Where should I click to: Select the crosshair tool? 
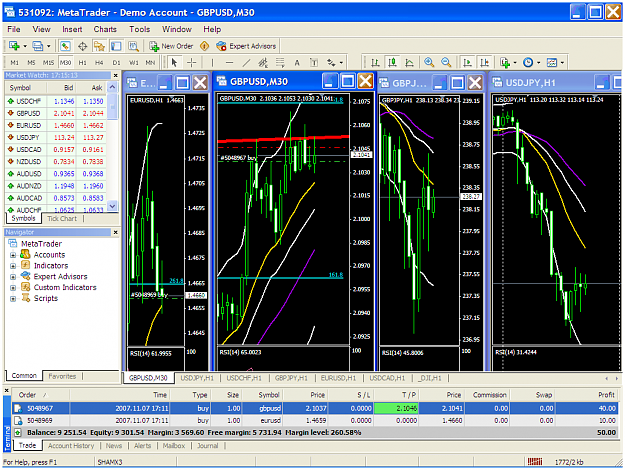(x=192, y=63)
